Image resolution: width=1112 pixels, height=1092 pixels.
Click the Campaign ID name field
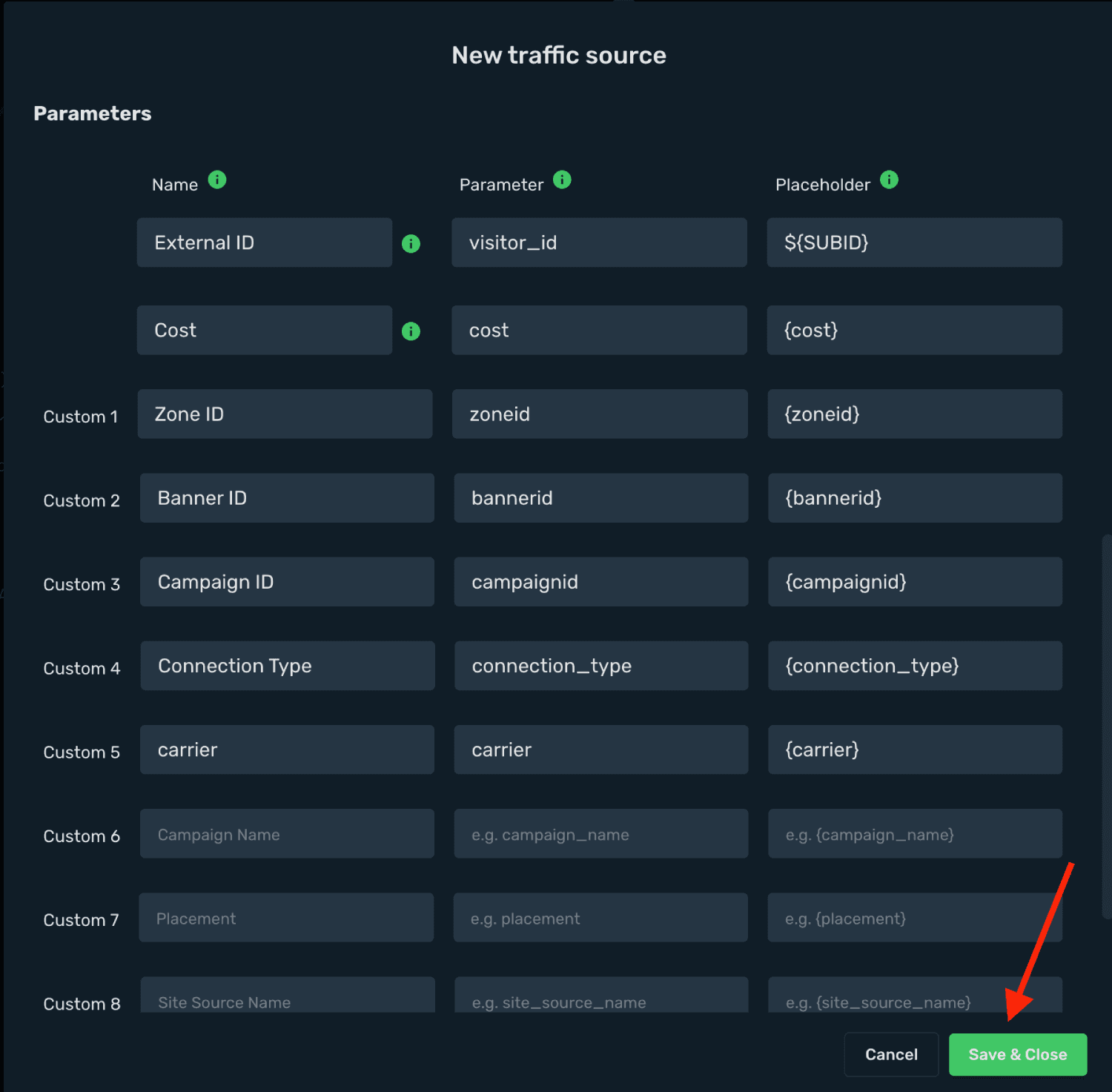pyautogui.click(x=287, y=582)
